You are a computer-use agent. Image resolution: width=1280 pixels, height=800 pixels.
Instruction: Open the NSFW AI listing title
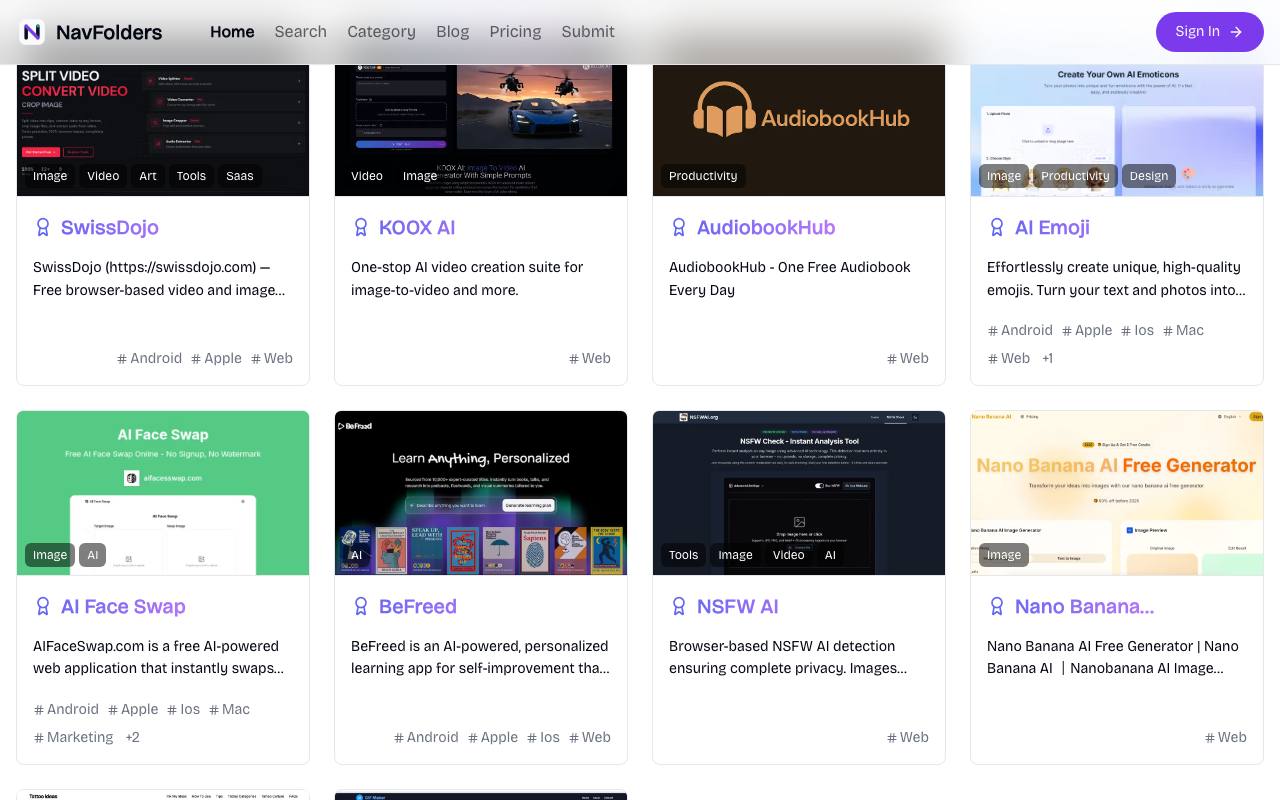(x=738, y=607)
